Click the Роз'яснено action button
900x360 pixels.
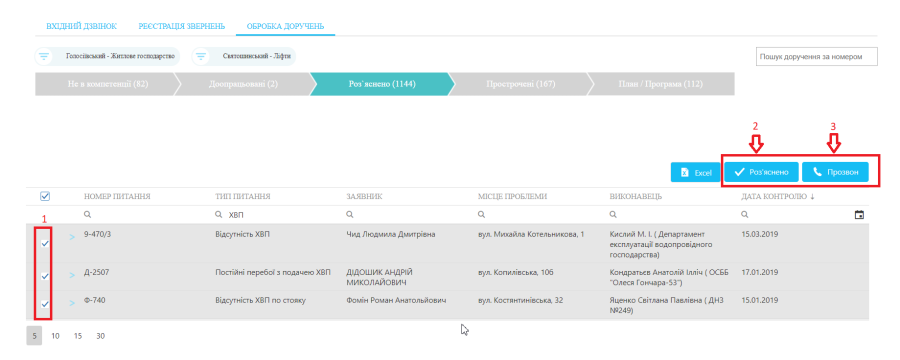point(761,172)
